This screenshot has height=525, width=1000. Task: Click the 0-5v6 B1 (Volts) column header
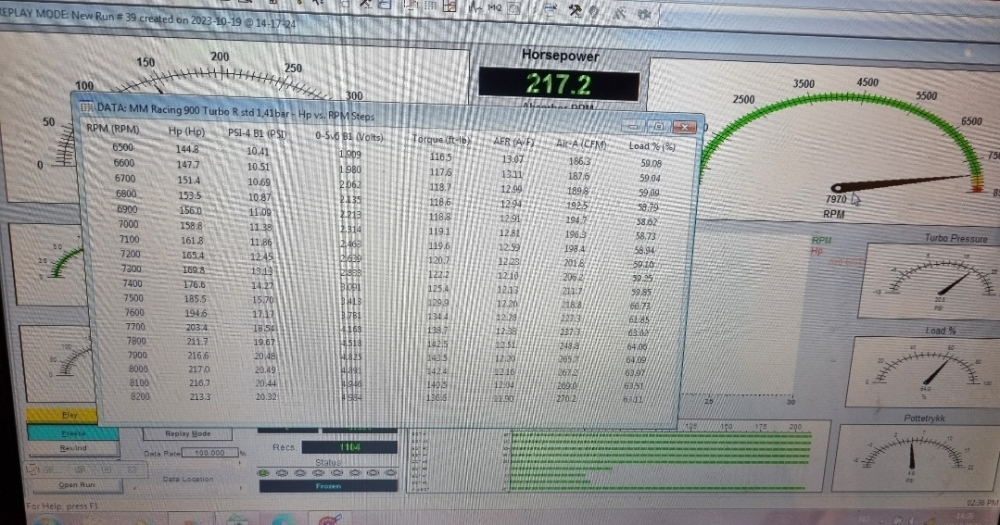pos(349,136)
